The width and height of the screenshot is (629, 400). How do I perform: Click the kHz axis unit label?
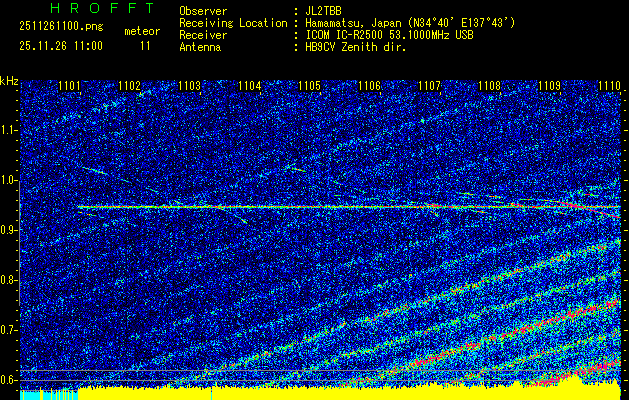pos(10,79)
